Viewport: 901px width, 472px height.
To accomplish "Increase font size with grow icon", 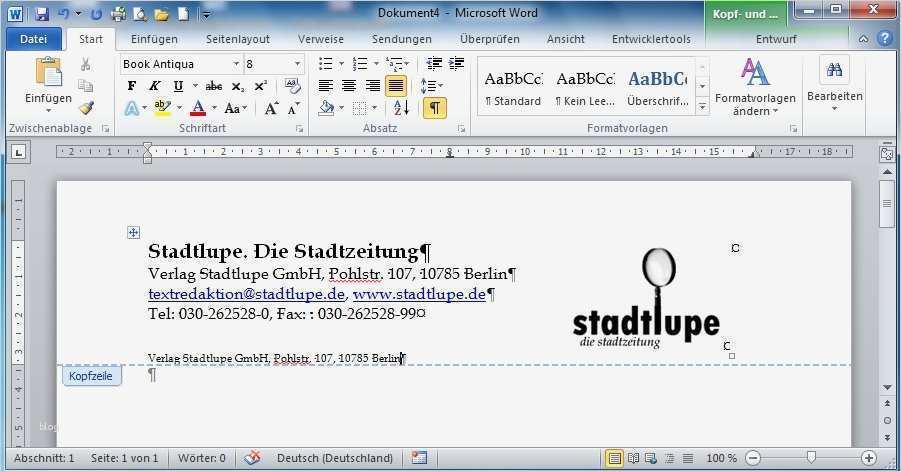I will click(271, 108).
